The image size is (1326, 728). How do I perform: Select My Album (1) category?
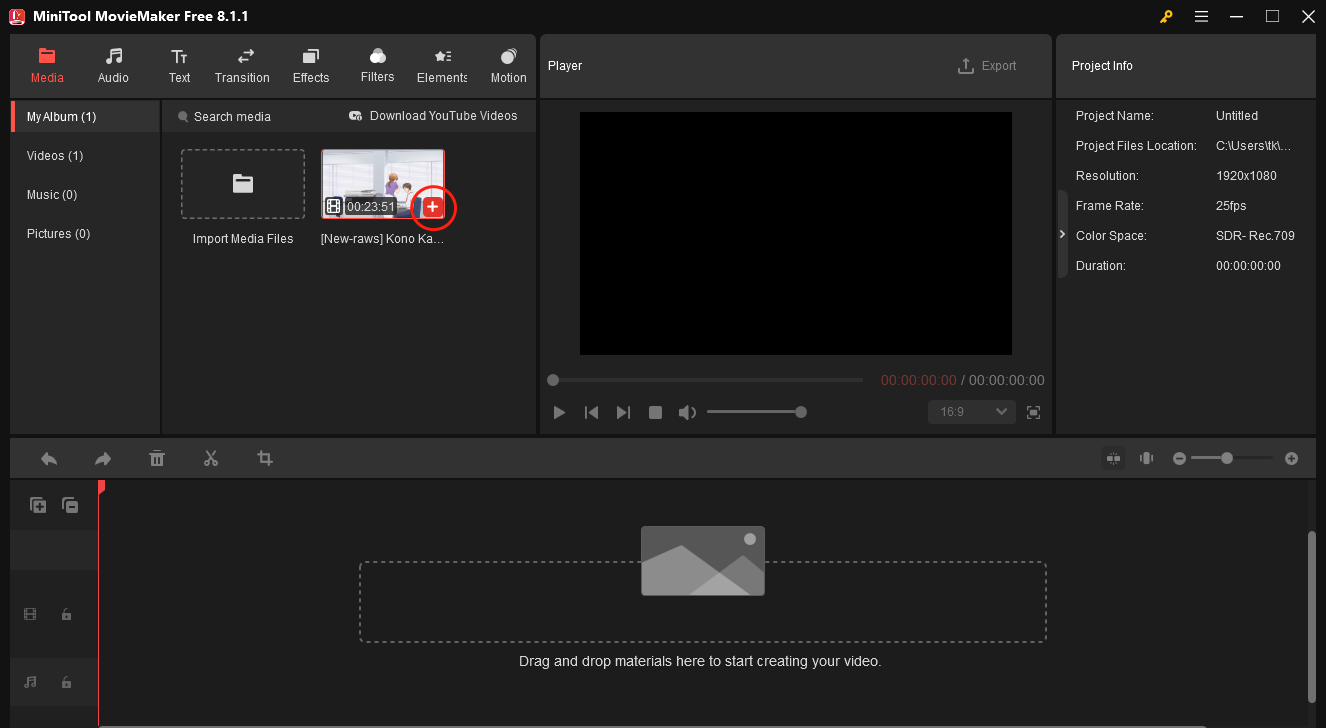[85, 117]
